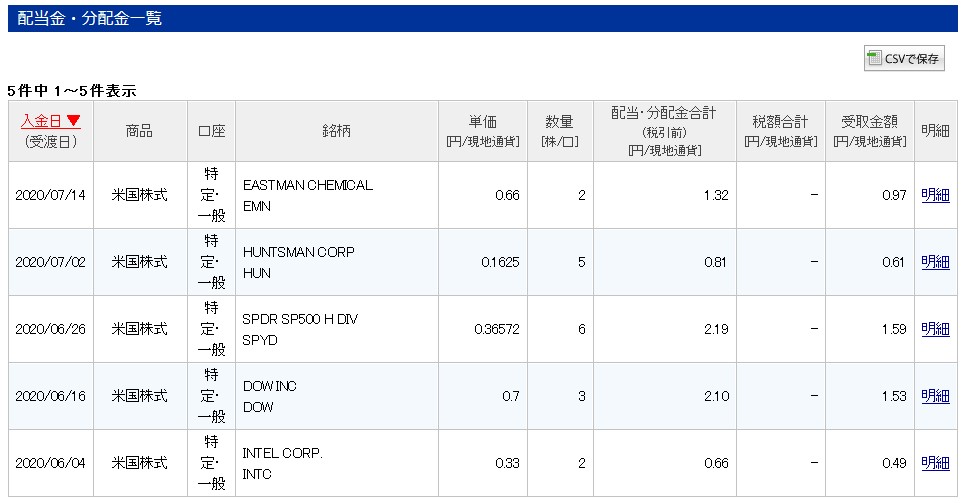Click the CSV save spreadsheet icon
This screenshot has width=963, height=503.
click(x=874, y=59)
